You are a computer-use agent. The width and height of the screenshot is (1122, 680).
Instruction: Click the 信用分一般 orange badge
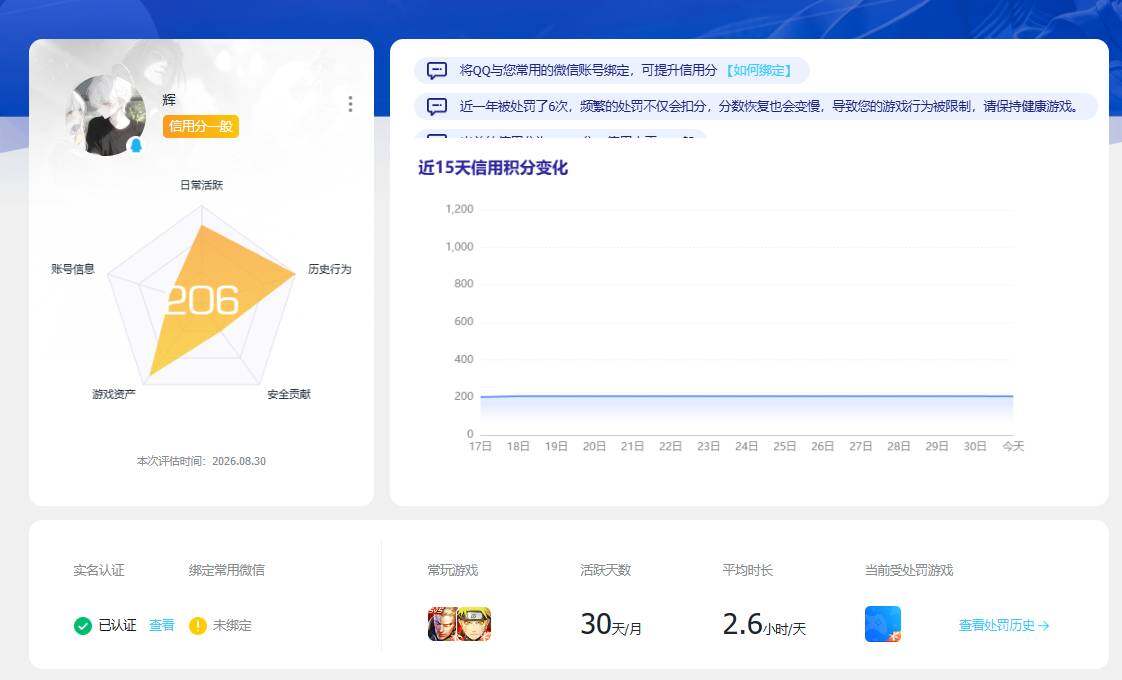(x=200, y=127)
